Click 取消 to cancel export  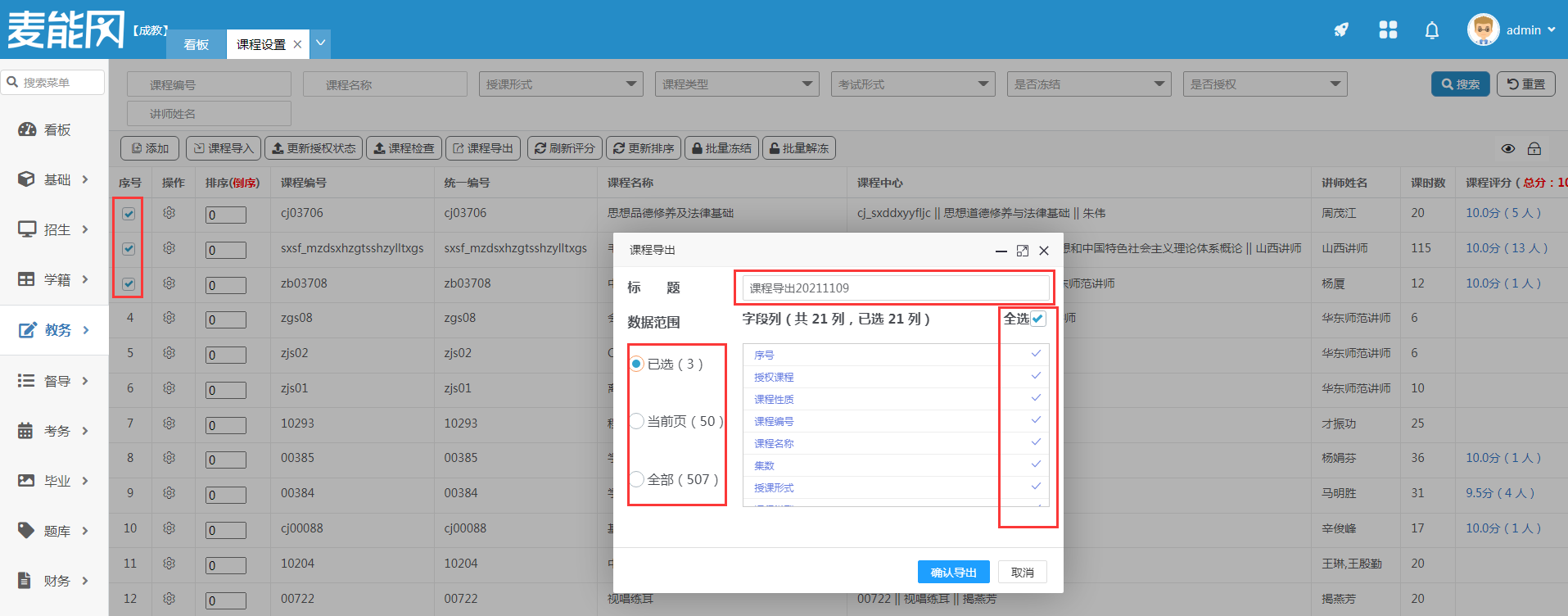(1022, 572)
